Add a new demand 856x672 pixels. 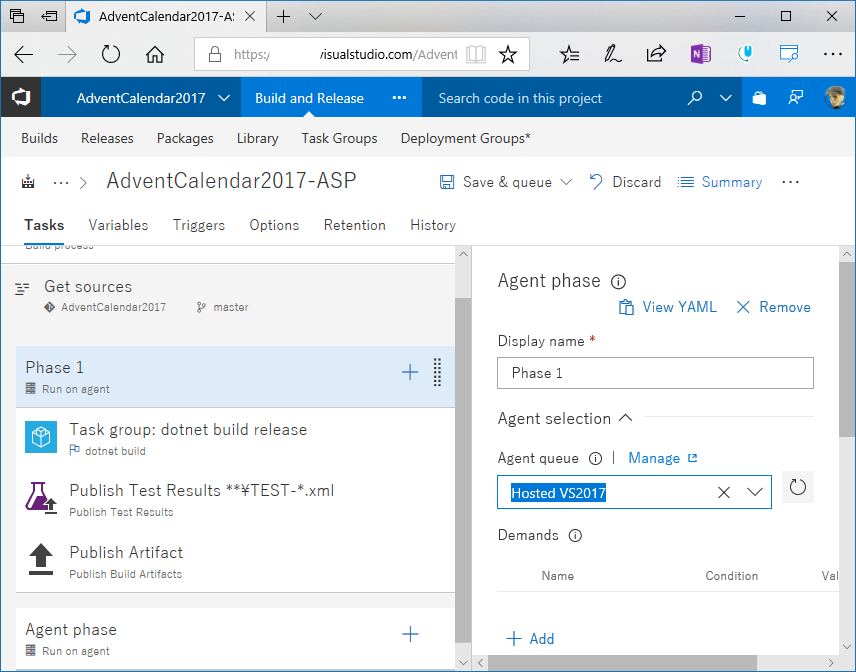pos(530,639)
